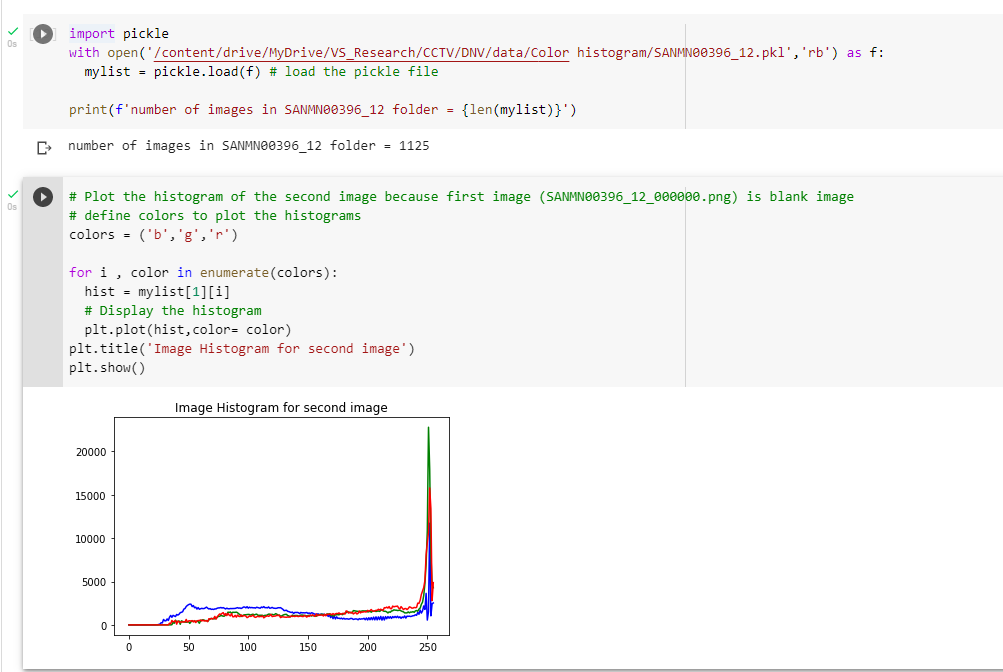Run the histogram plotting cell
1003x672 pixels.
coord(43,197)
